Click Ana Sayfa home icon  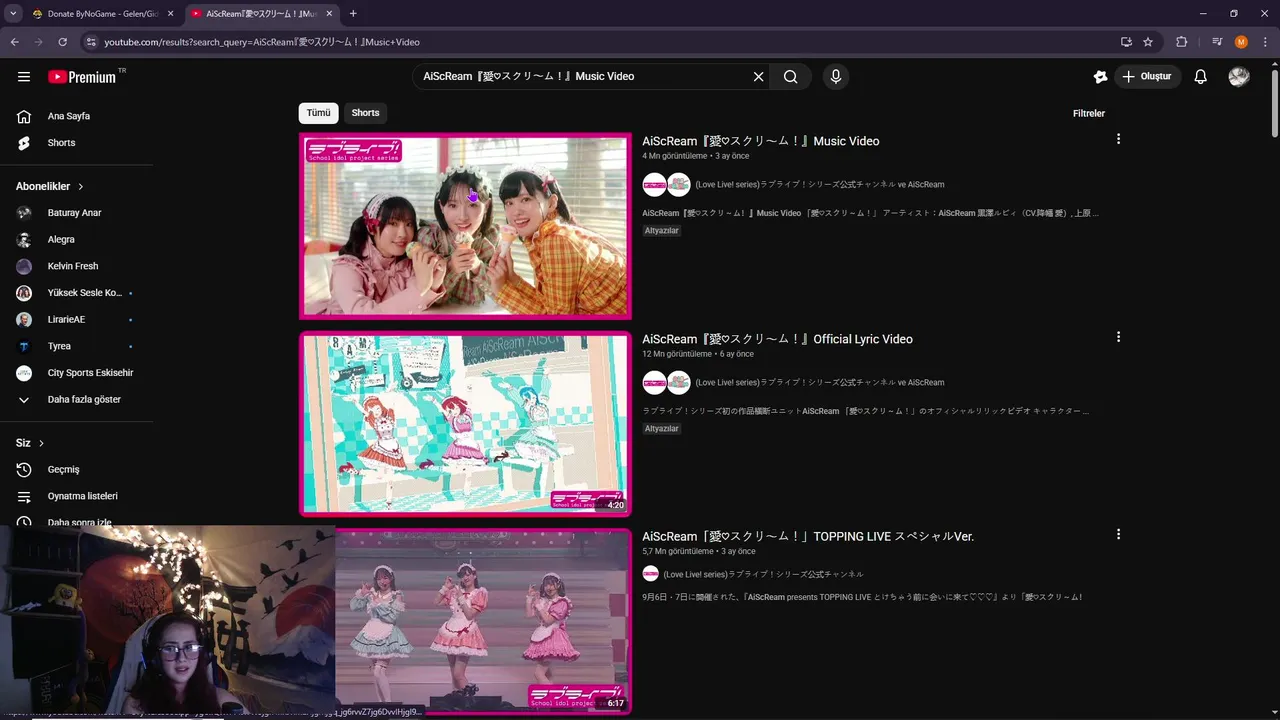point(24,116)
